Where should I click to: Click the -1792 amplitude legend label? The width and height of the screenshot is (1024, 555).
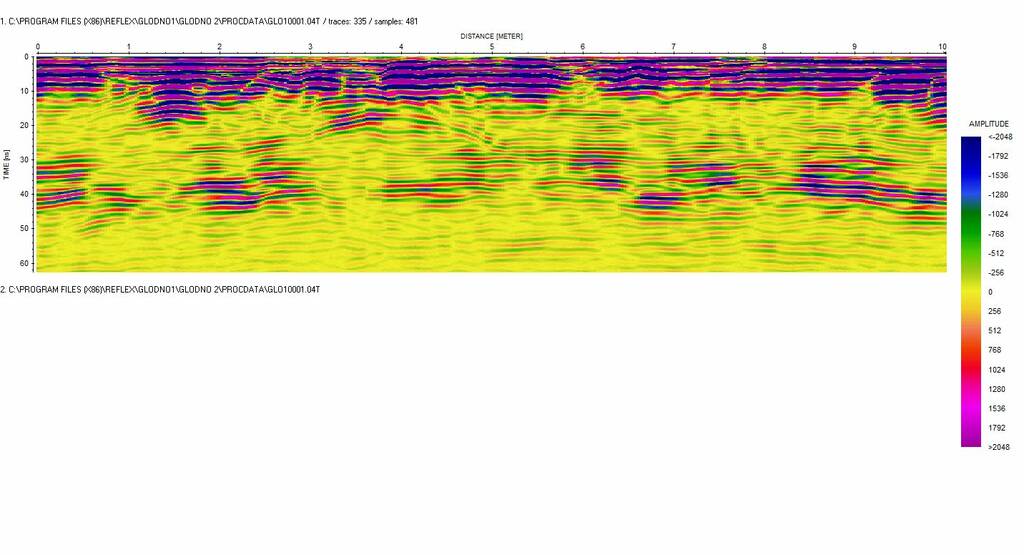pos(997,156)
